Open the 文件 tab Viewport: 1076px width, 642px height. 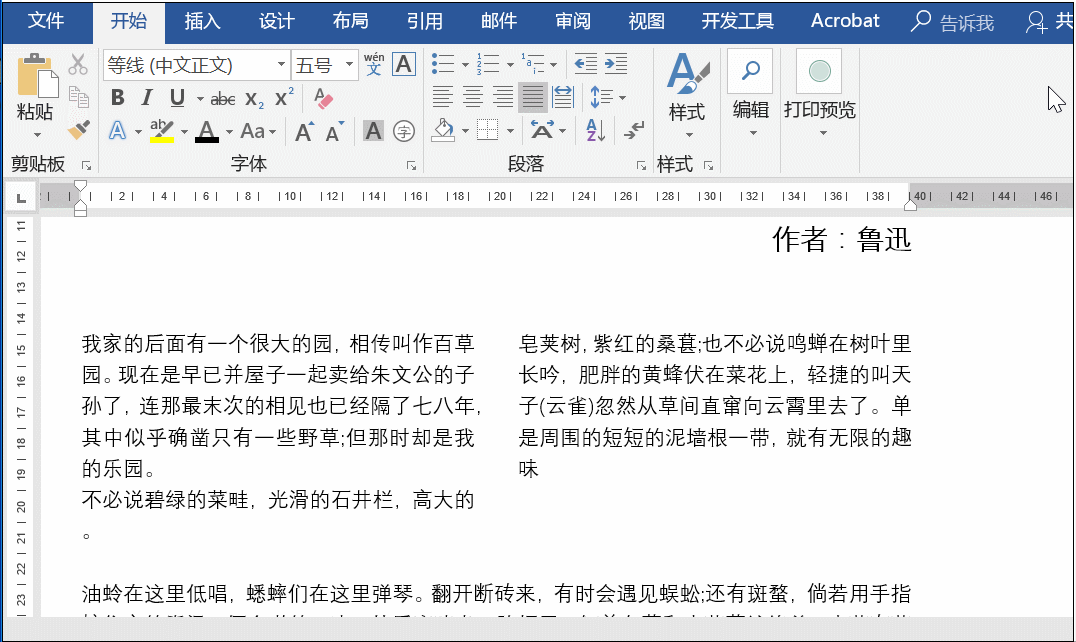click(x=46, y=21)
